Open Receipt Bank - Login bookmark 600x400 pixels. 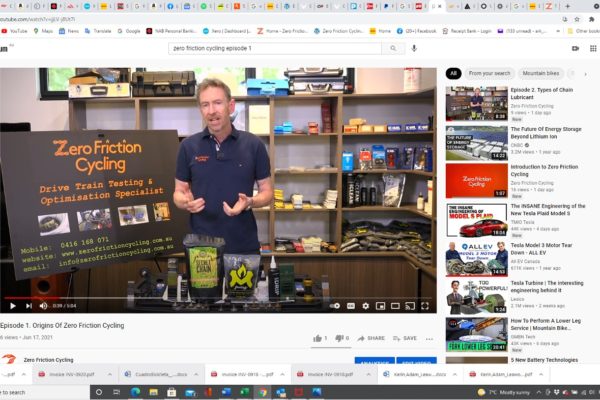(x=467, y=31)
